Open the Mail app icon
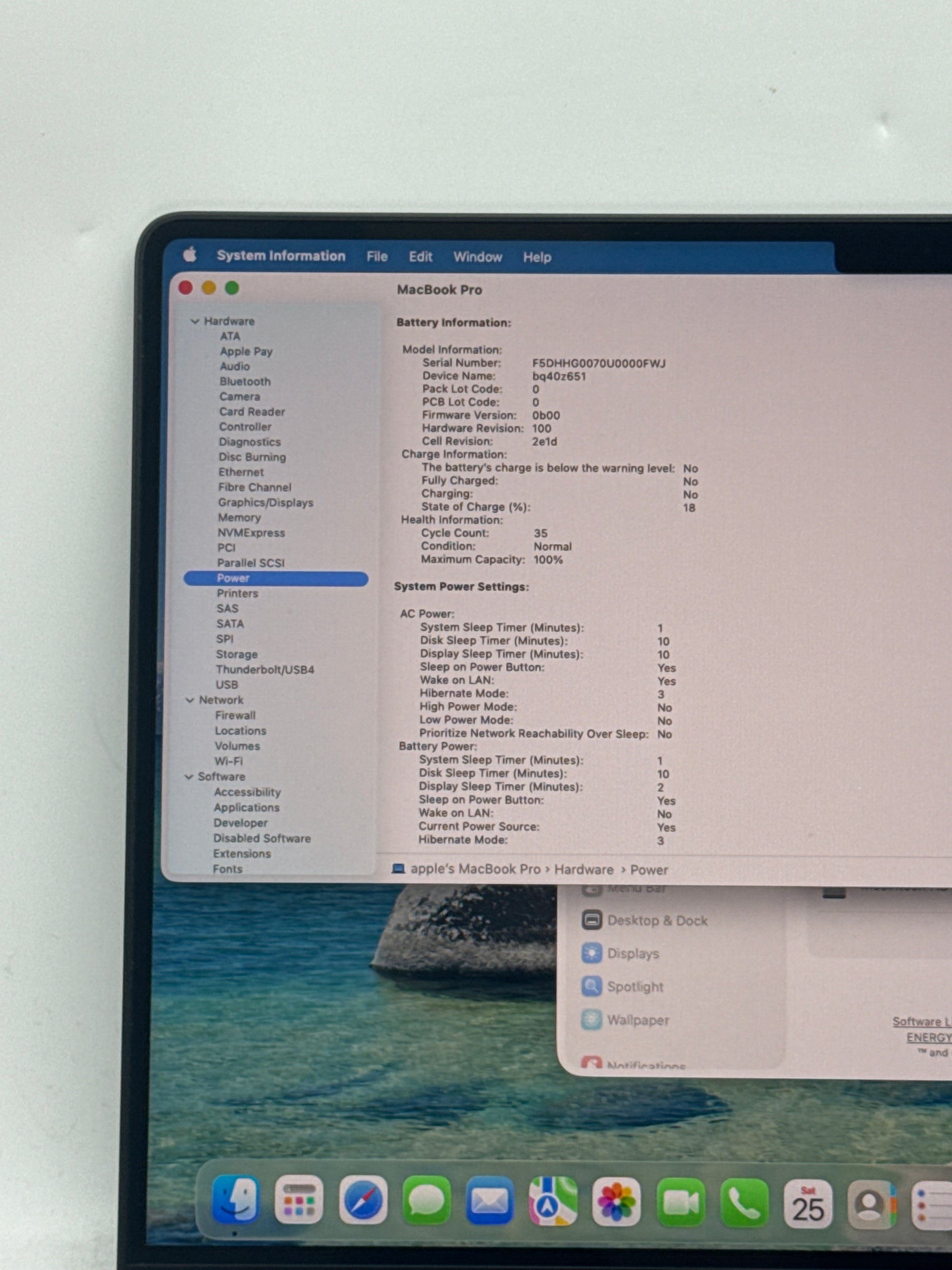Screen dimensions: 952x1270 [490, 1201]
